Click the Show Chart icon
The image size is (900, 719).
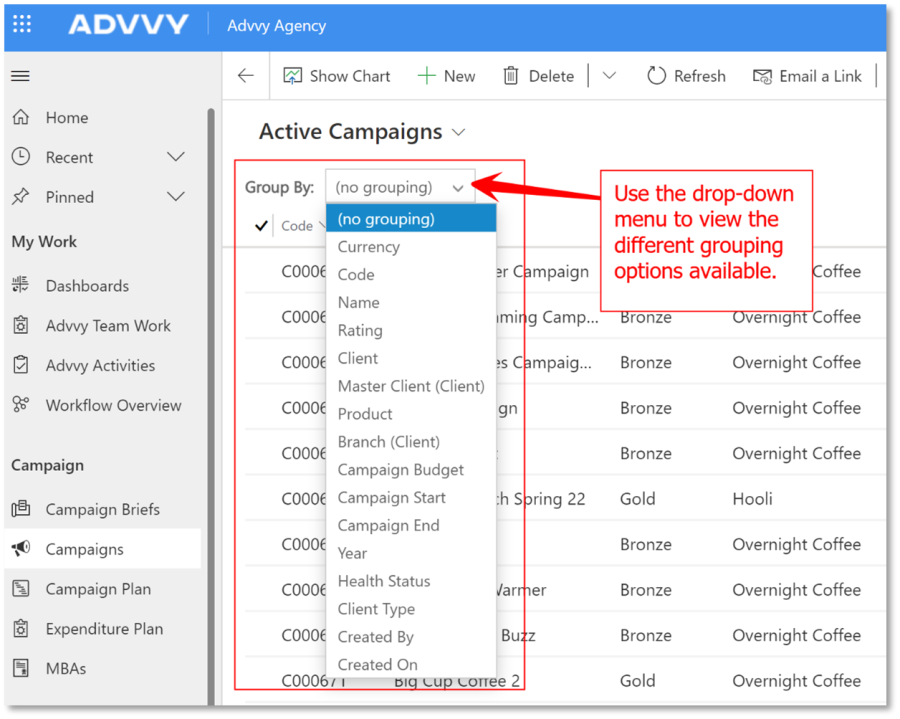tap(292, 76)
